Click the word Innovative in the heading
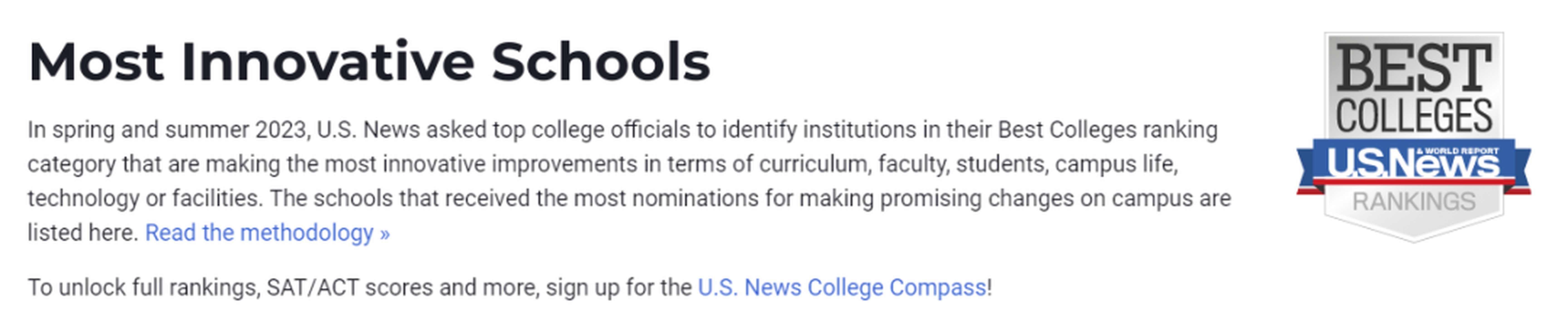This screenshot has height=322, width=1568. tap(328, 62)
